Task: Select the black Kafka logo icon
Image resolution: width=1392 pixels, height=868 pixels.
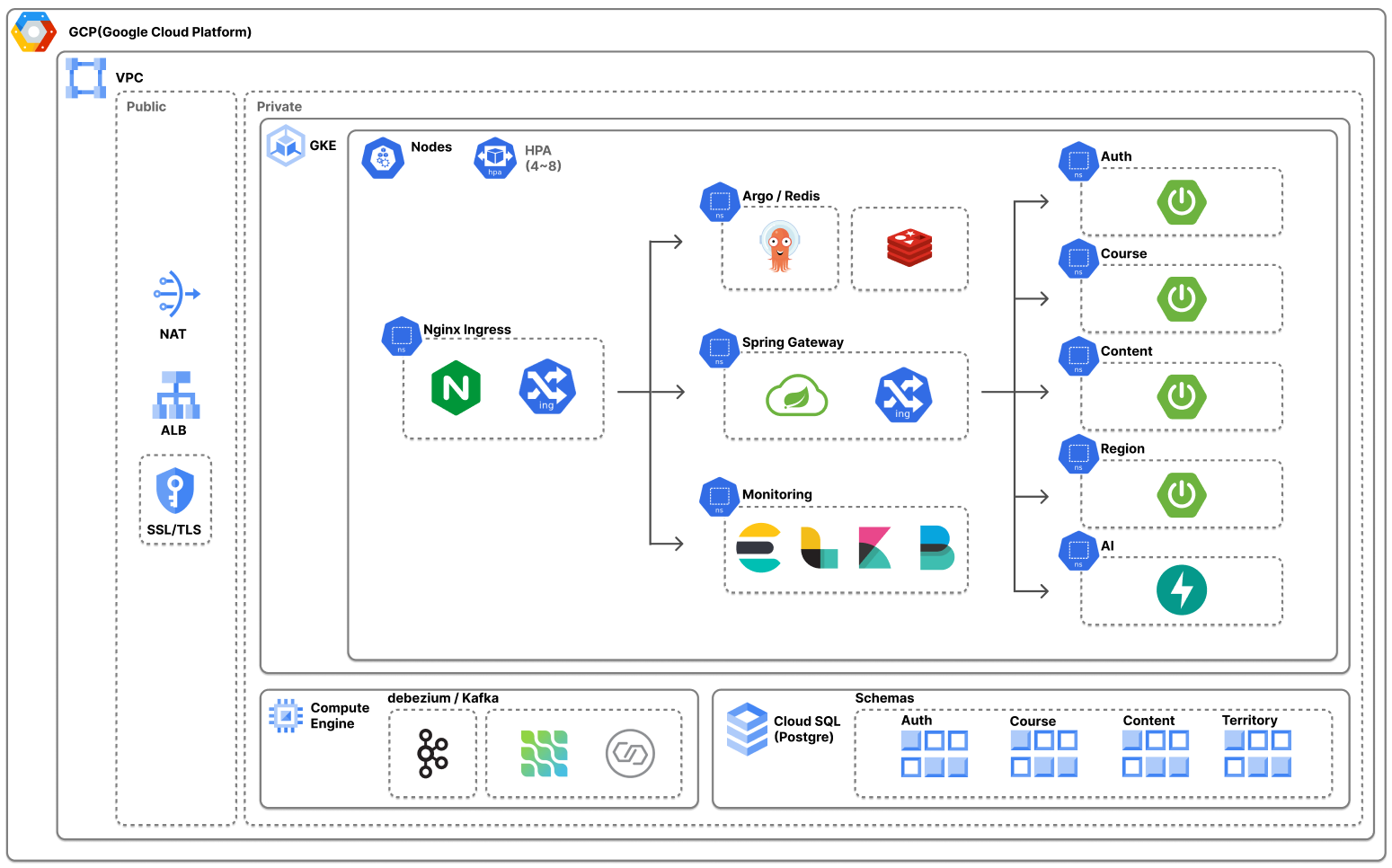Action: (433, 753)
